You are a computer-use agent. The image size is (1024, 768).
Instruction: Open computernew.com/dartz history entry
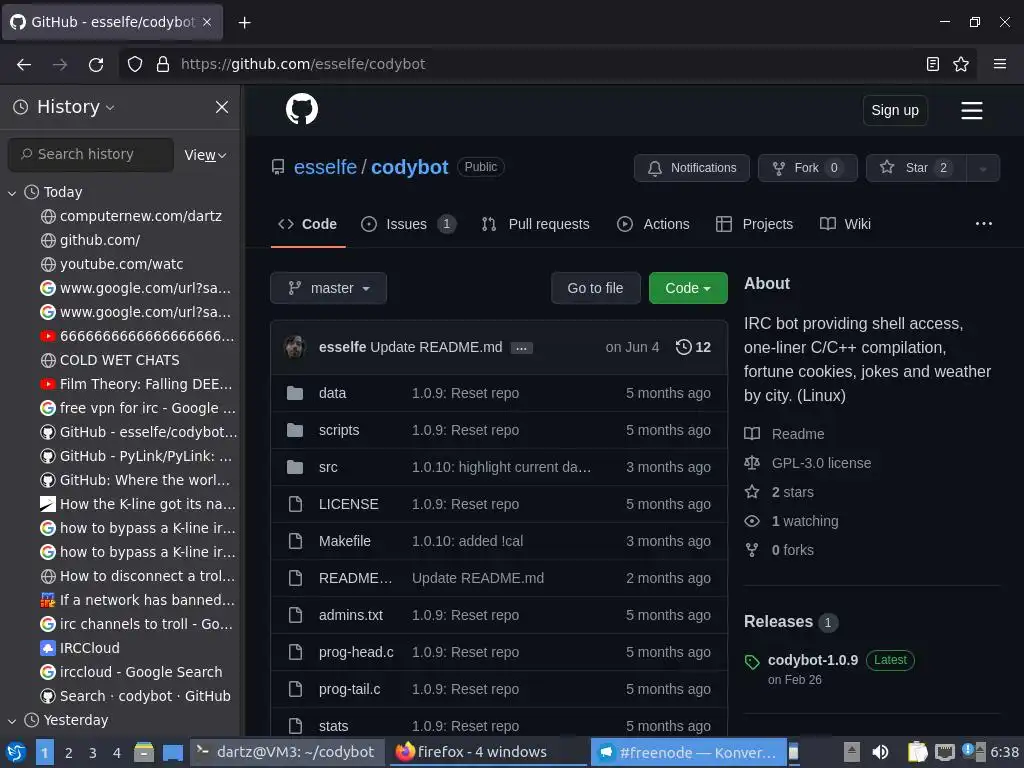coord(131,216)
